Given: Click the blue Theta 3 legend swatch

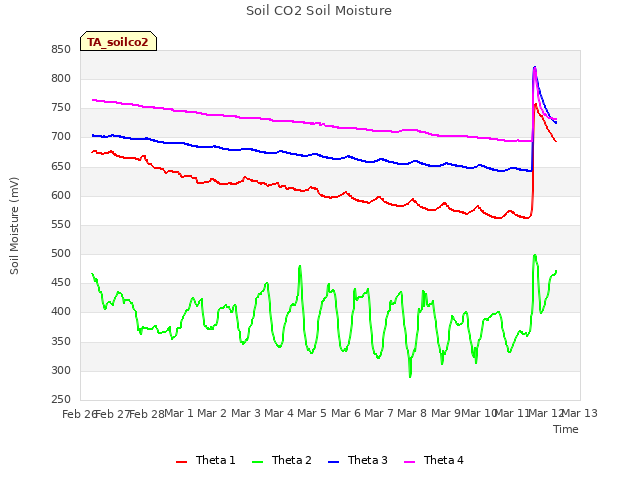Looking at the screenshot, I should pos(333,462).
